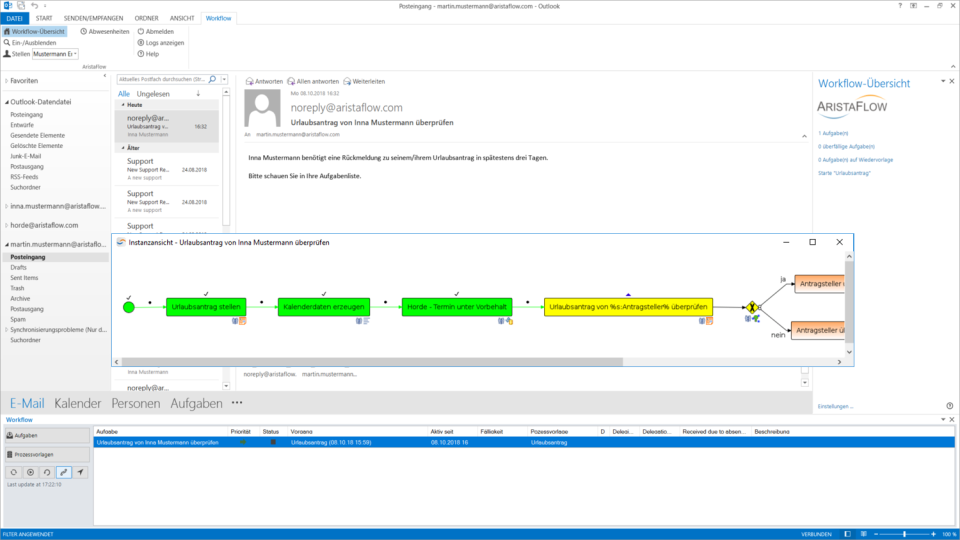
Task: Click the target/record icon in the Workflow toolbar
Action: click(30, 473)
